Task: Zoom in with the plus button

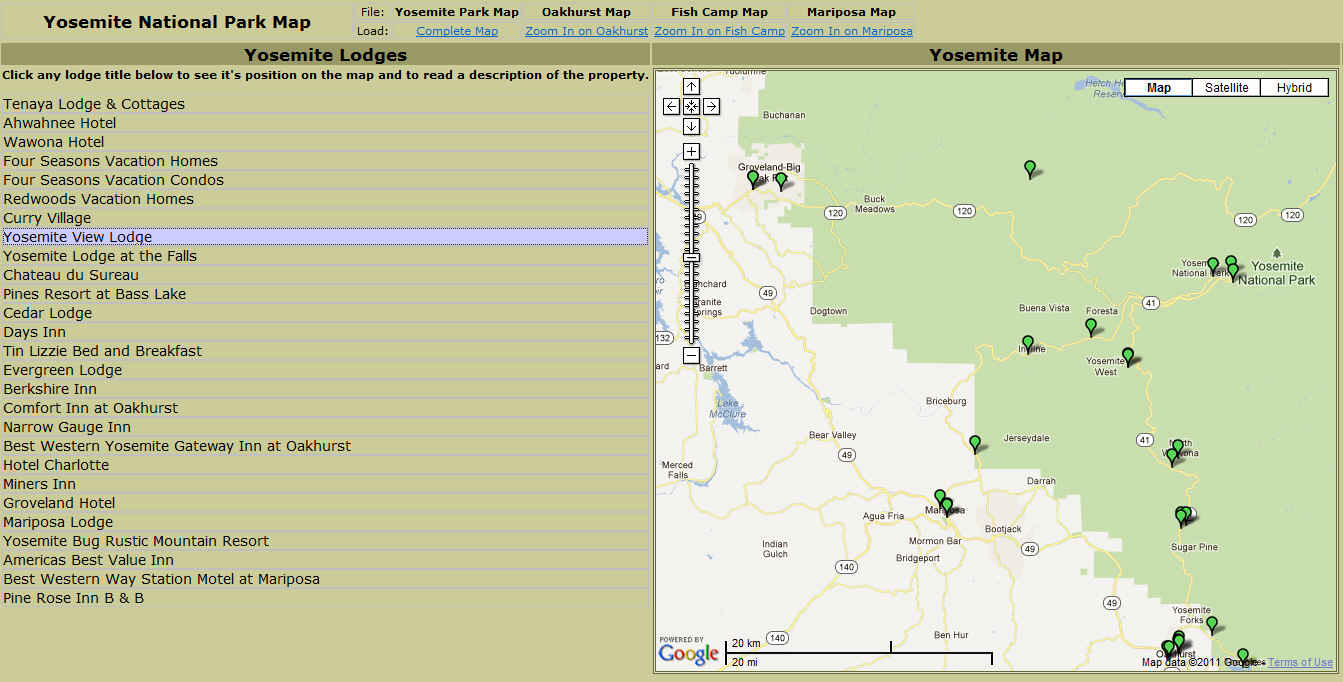Action: [691, 151]
